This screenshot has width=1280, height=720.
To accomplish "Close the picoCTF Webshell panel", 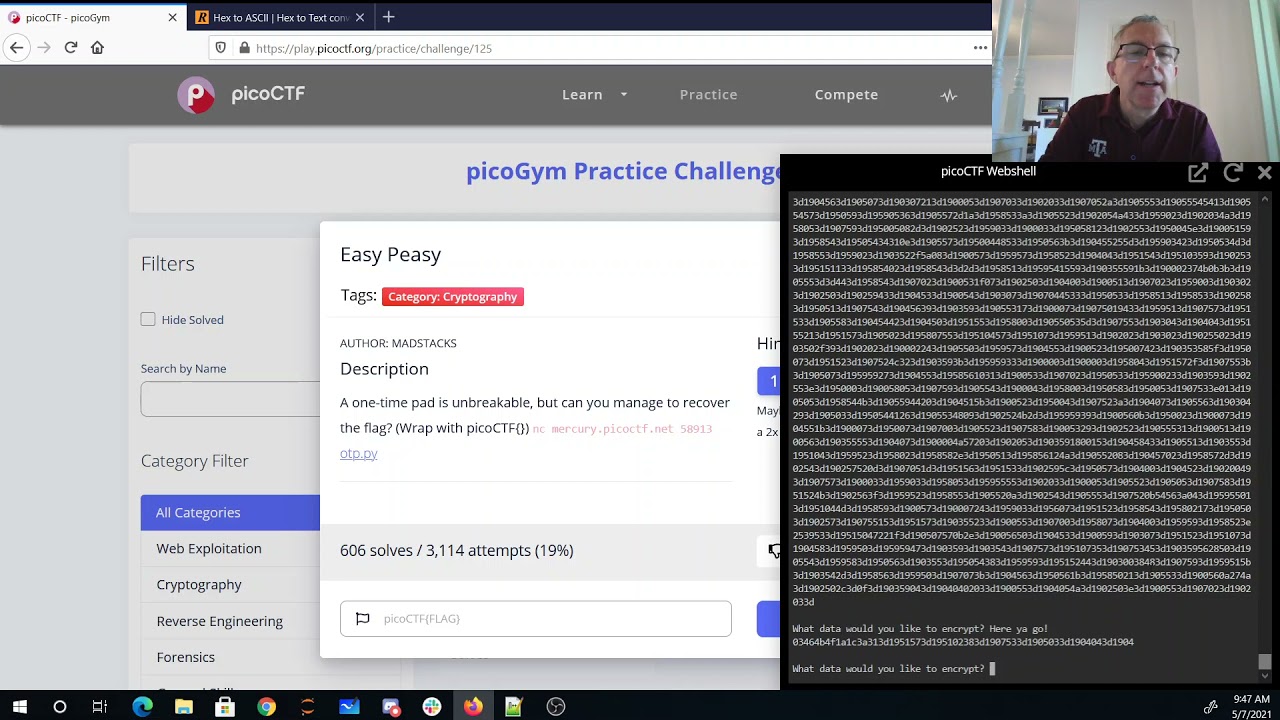I will [1264, 172].
